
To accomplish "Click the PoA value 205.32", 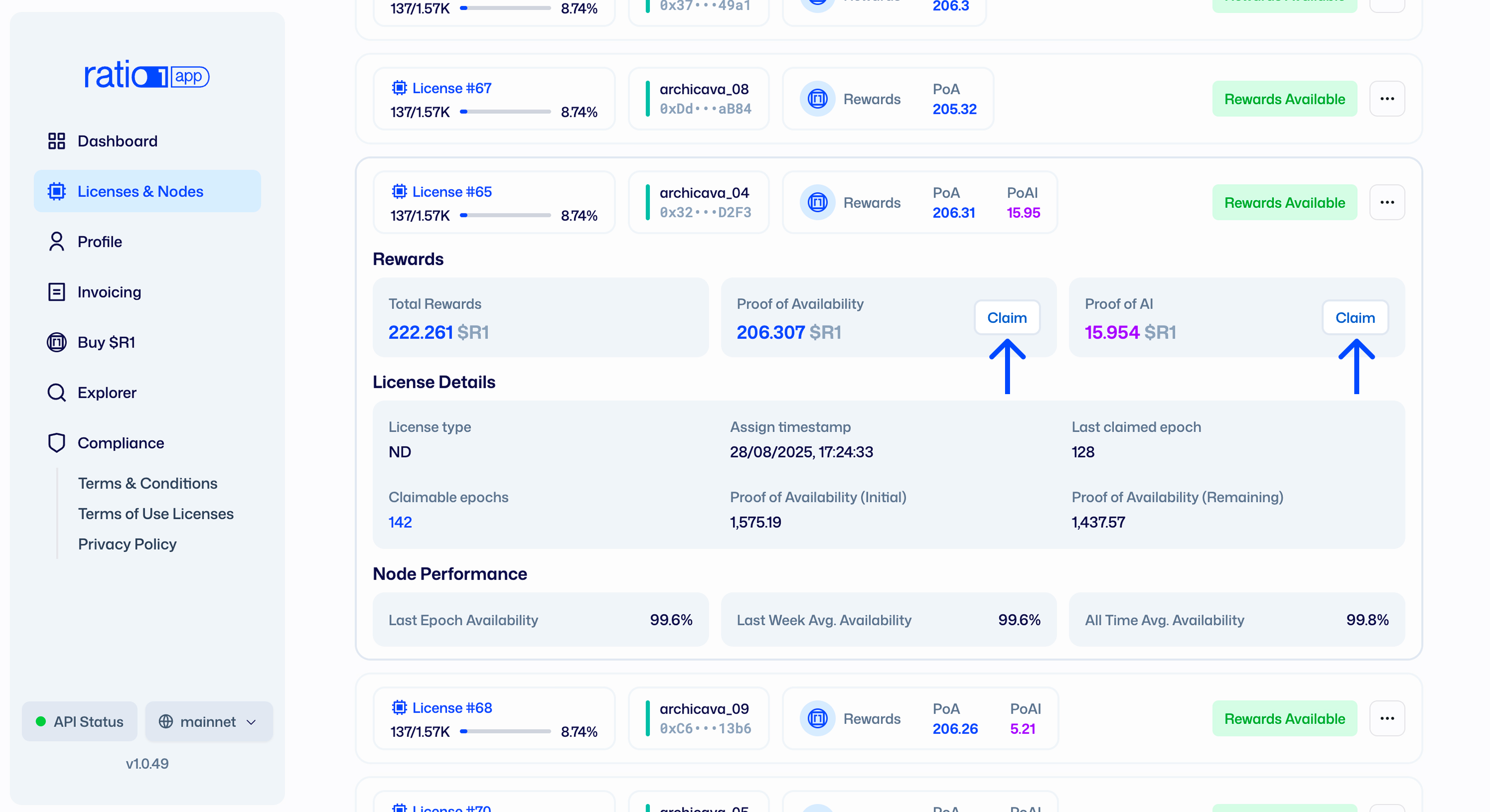I will [955, 109].
